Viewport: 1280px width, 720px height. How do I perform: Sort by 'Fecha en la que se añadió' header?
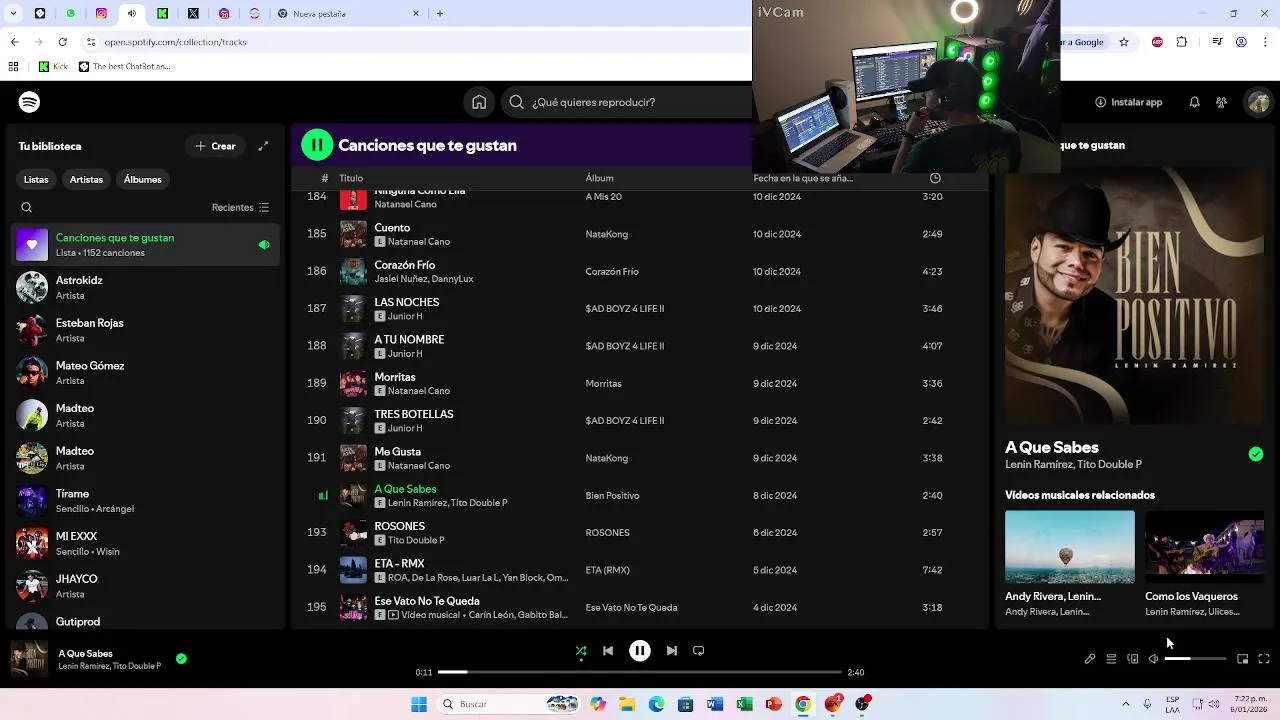tap(803, 178)
